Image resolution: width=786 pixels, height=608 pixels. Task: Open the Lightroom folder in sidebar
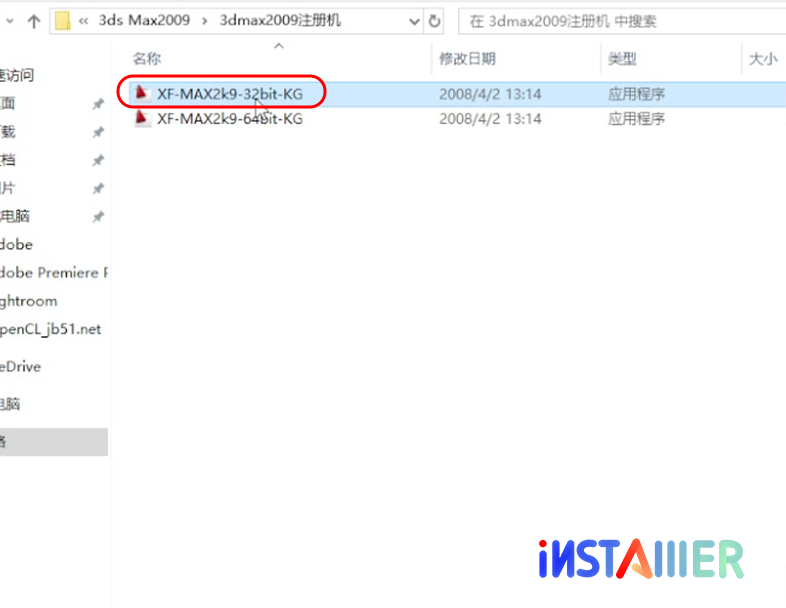pyautogui.click(x=29, y=301)
